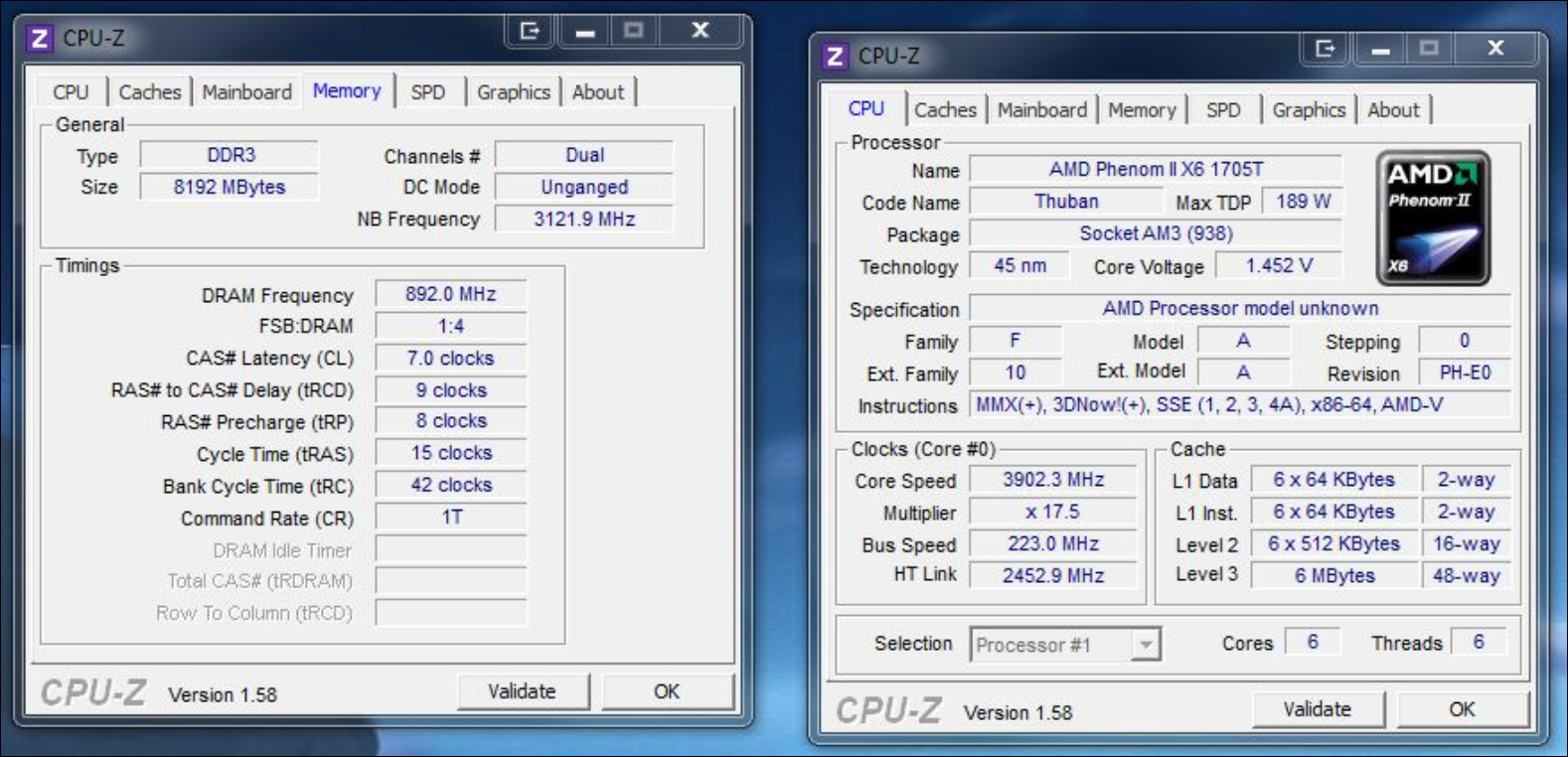The image size is (1568, 757).
Task: Click OK in the Memory window
Action: 668,691
